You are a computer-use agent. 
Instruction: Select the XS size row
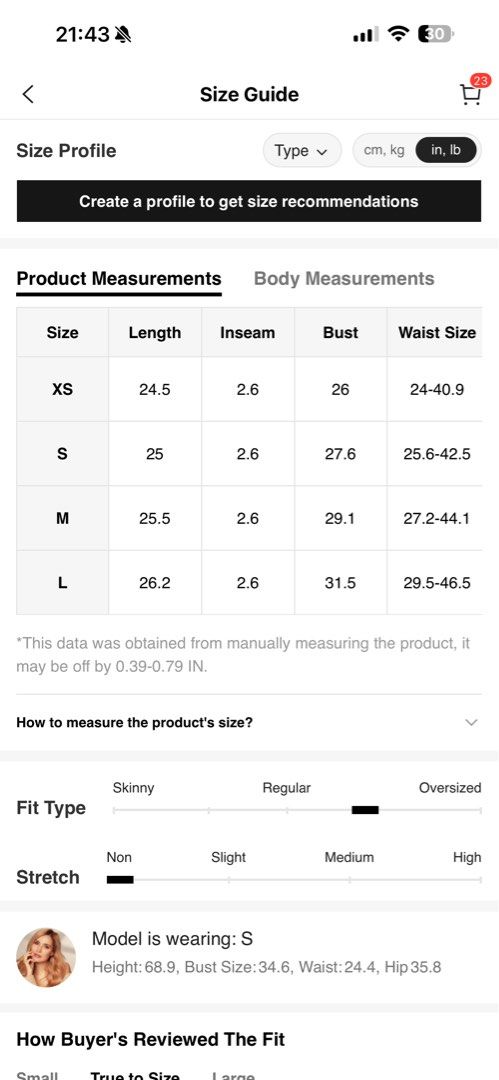249,389
